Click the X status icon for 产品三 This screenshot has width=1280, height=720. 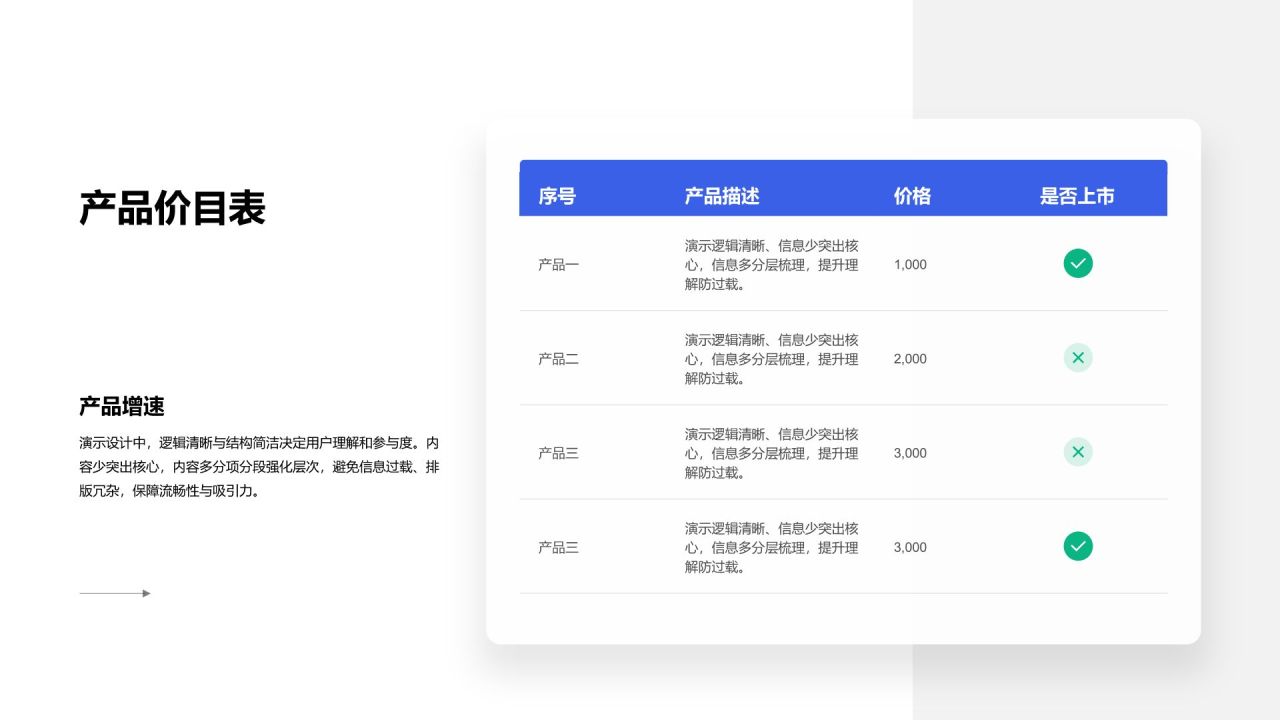pyautogui.click(x=1077, y=451)
